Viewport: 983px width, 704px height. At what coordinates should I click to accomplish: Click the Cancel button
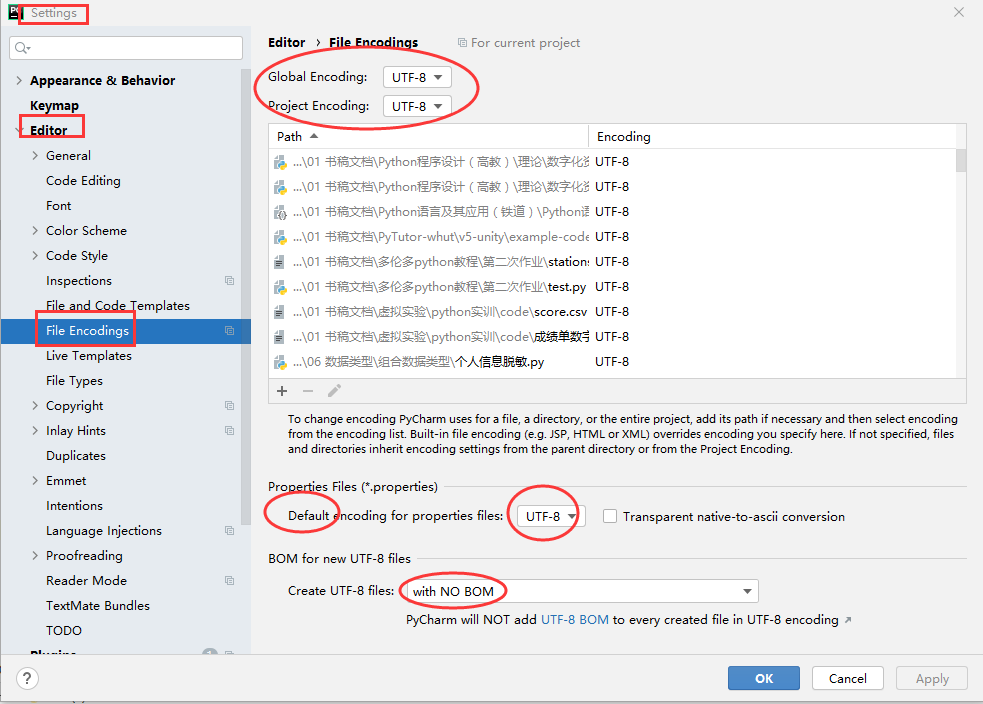pyautogui.click(x=848, y=678)
